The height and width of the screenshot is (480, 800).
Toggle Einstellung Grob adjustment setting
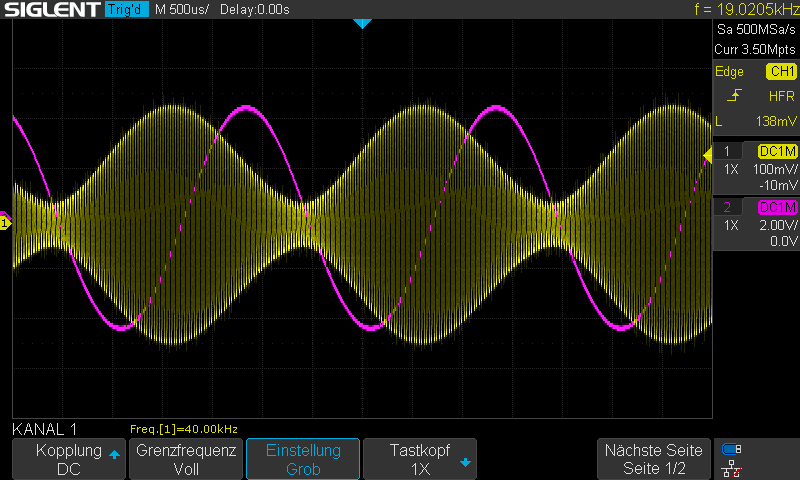click(302, 459)
